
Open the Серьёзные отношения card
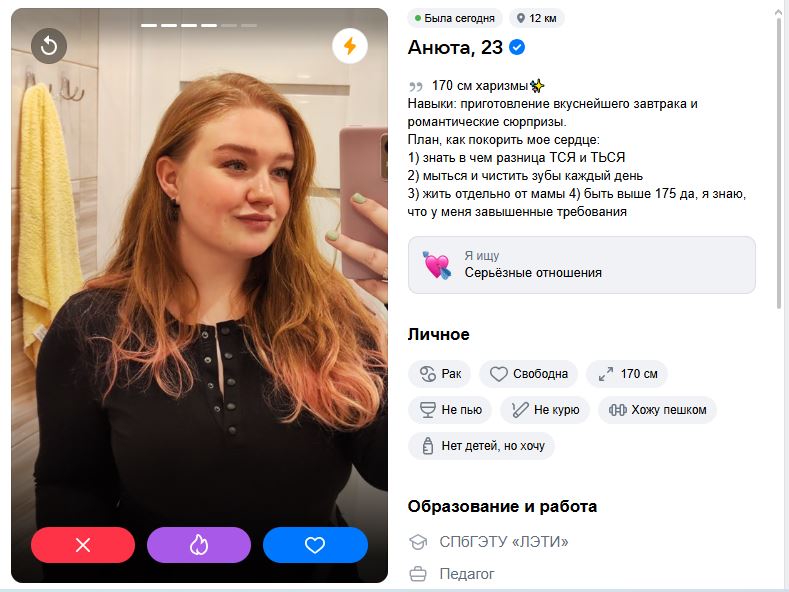(582, 265)
